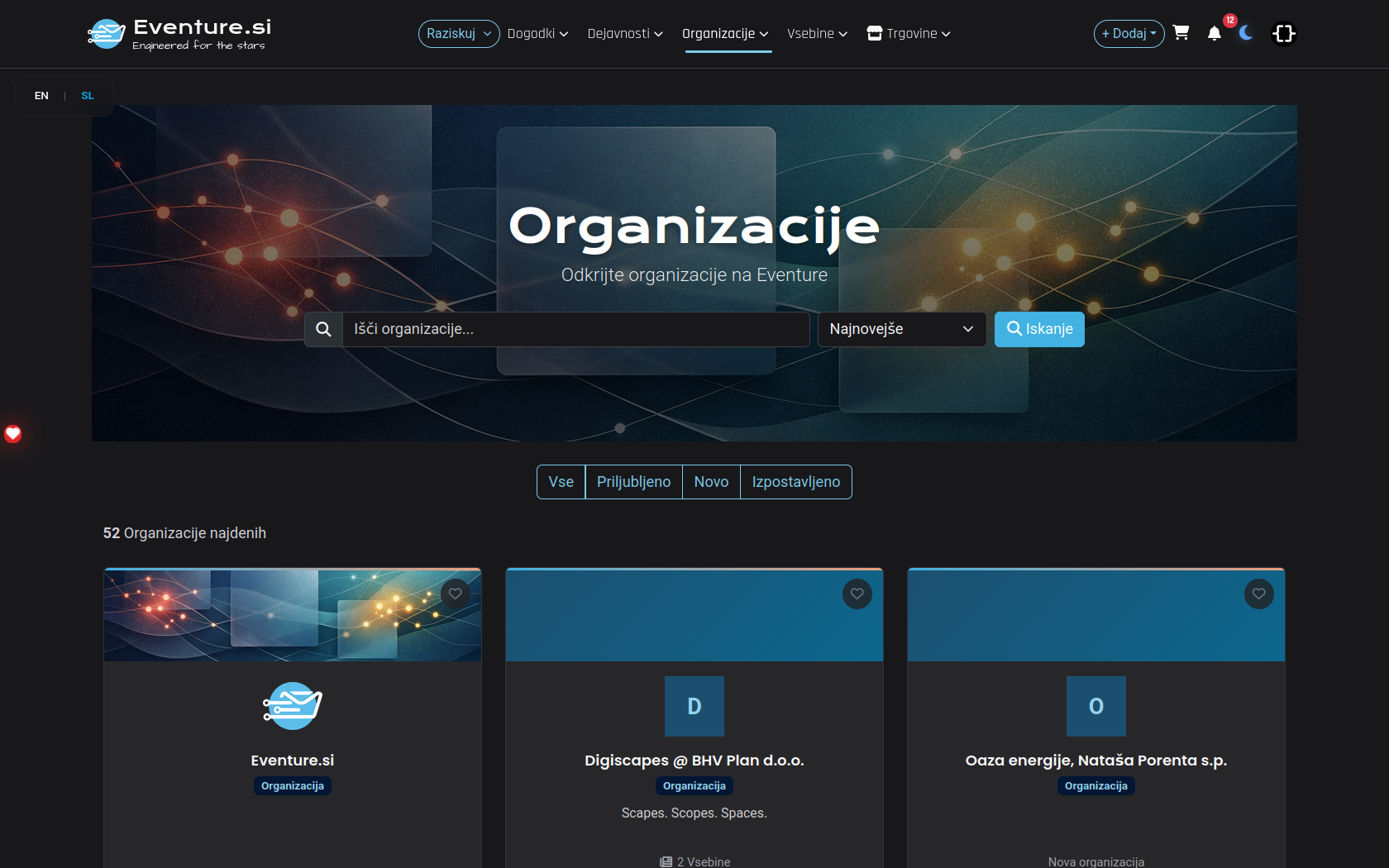Screen dimensions: 1389x868
Task: Open notifications bell with 12 badge
Action: click(1214, 33)
